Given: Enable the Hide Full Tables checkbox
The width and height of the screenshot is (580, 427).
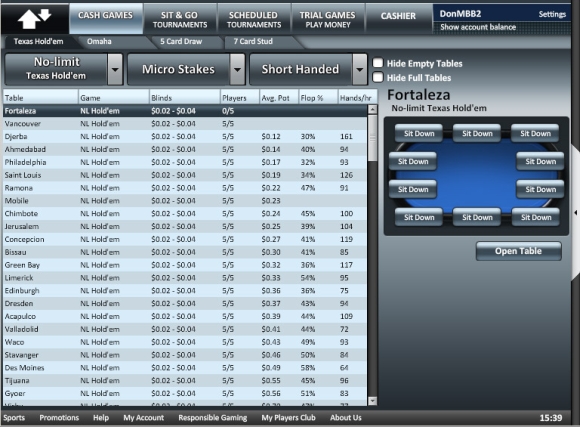Looking at the screenshot, I should pyautogui.click(x=378, y=77).
